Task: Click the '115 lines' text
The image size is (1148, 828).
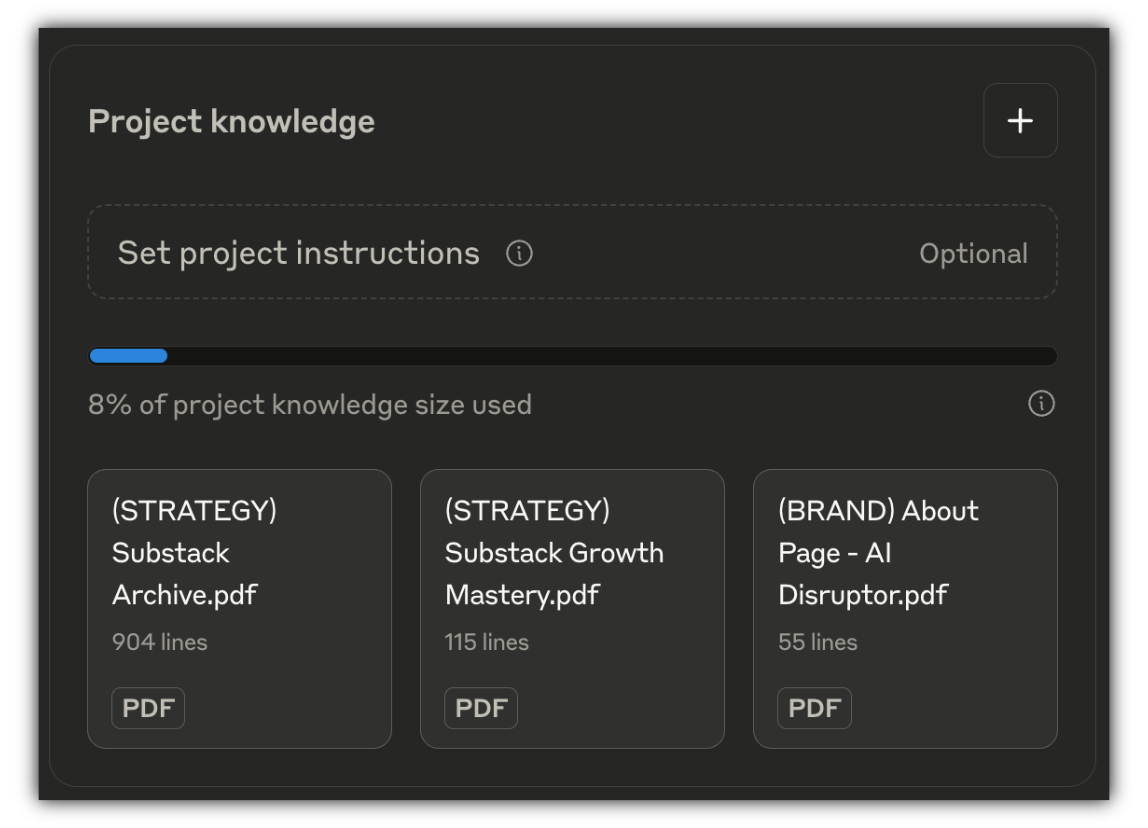Action: click(x=487, y=642)
